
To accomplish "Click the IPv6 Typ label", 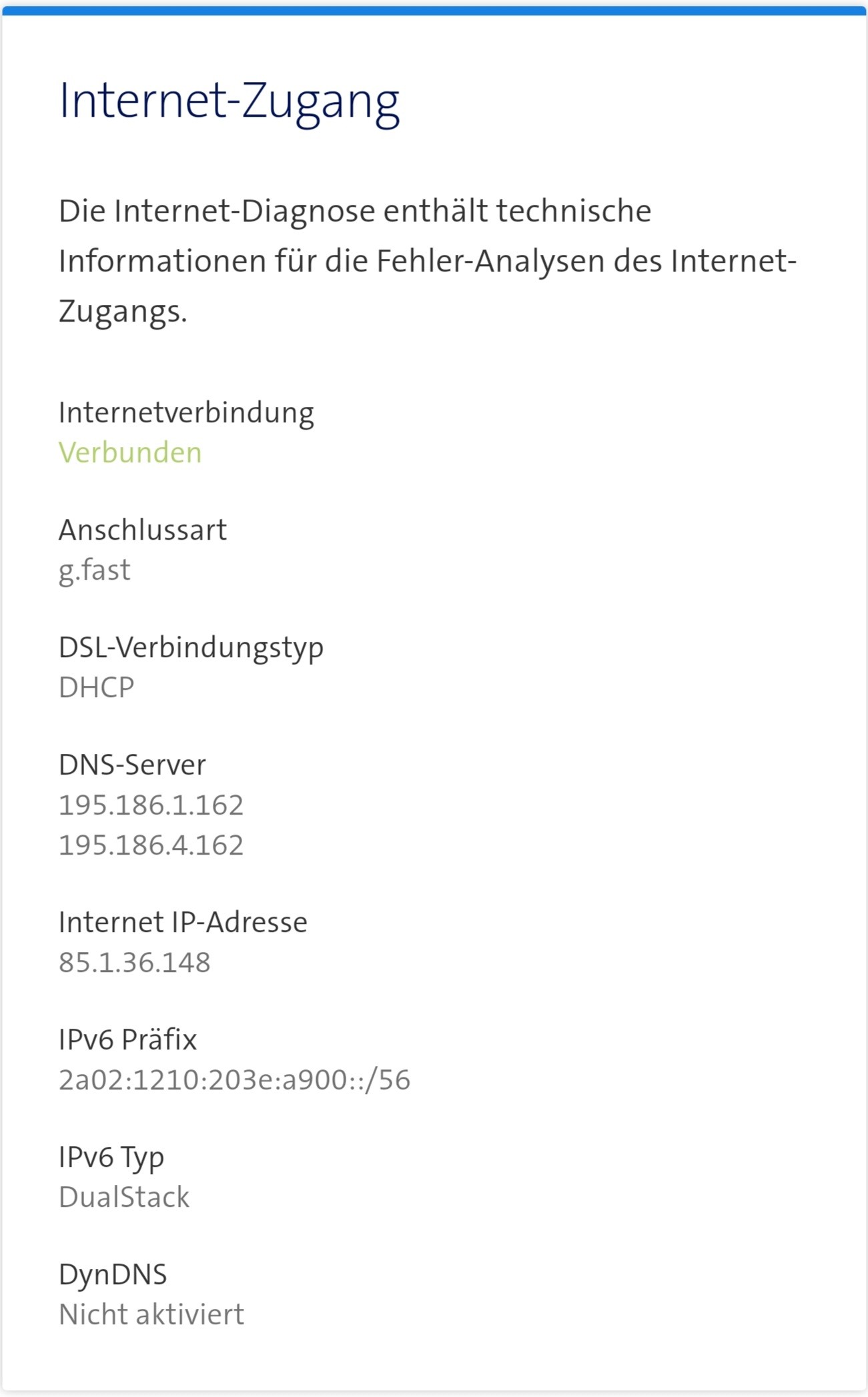I will click(111, 1157).
